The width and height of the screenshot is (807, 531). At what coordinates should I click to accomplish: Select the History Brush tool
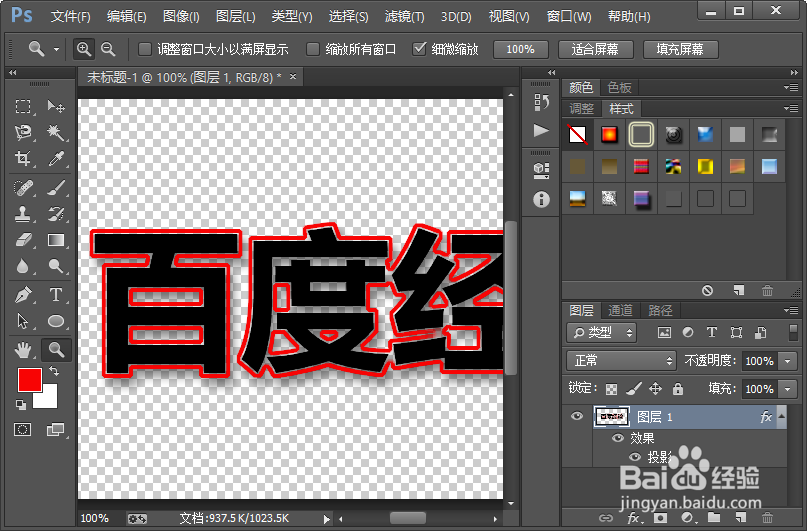pyautogui.click(x=56, y=214)
